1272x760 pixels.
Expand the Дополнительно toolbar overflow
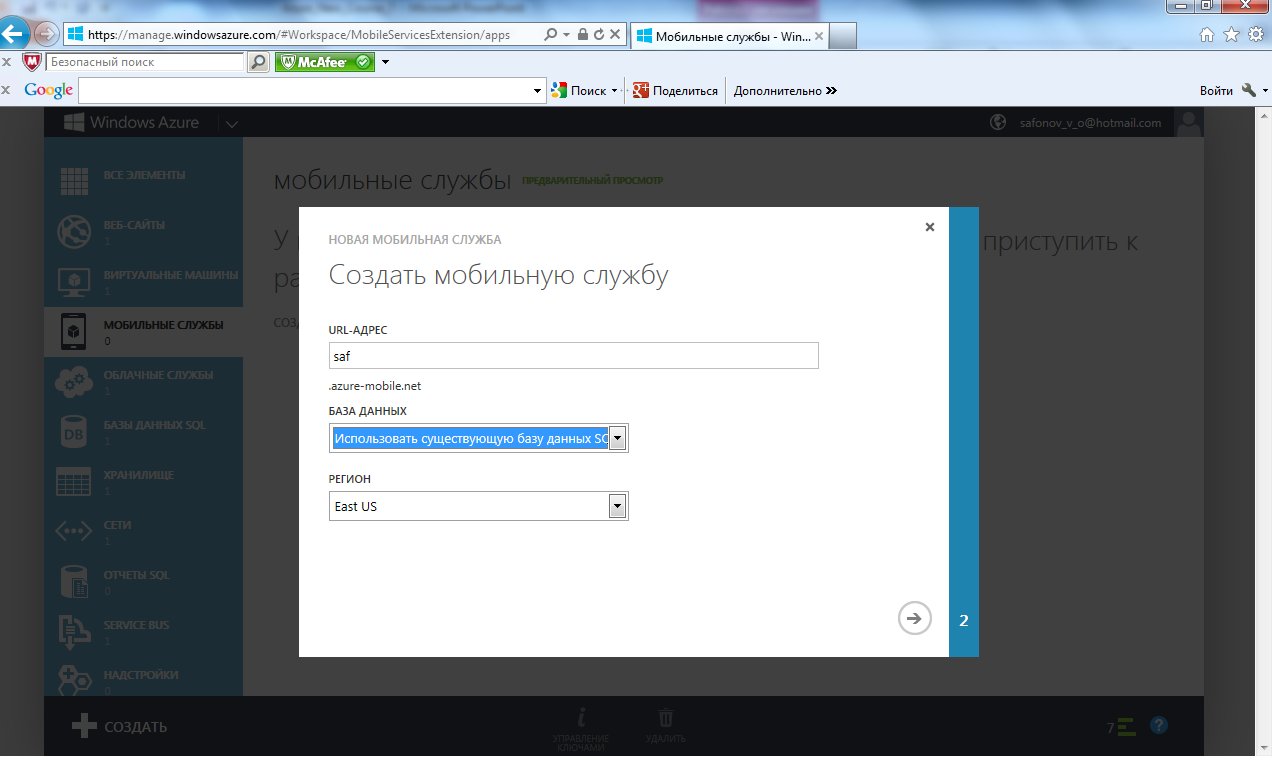pyautogui.click(x=831, y=91)
